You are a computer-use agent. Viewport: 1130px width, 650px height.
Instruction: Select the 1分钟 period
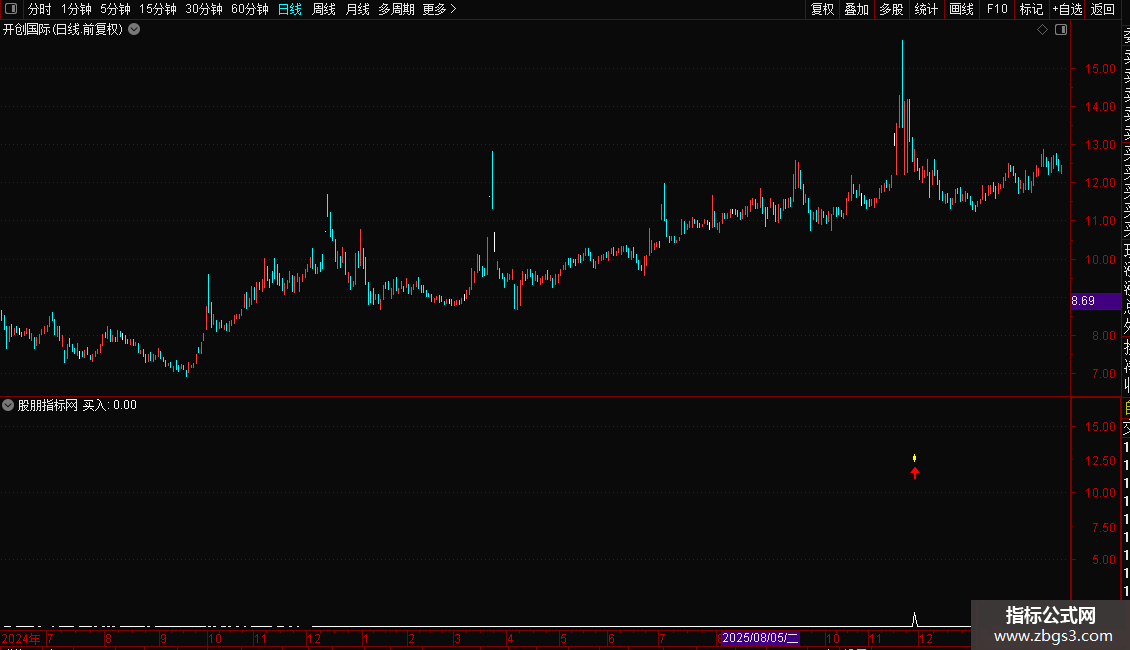point(76,9)
